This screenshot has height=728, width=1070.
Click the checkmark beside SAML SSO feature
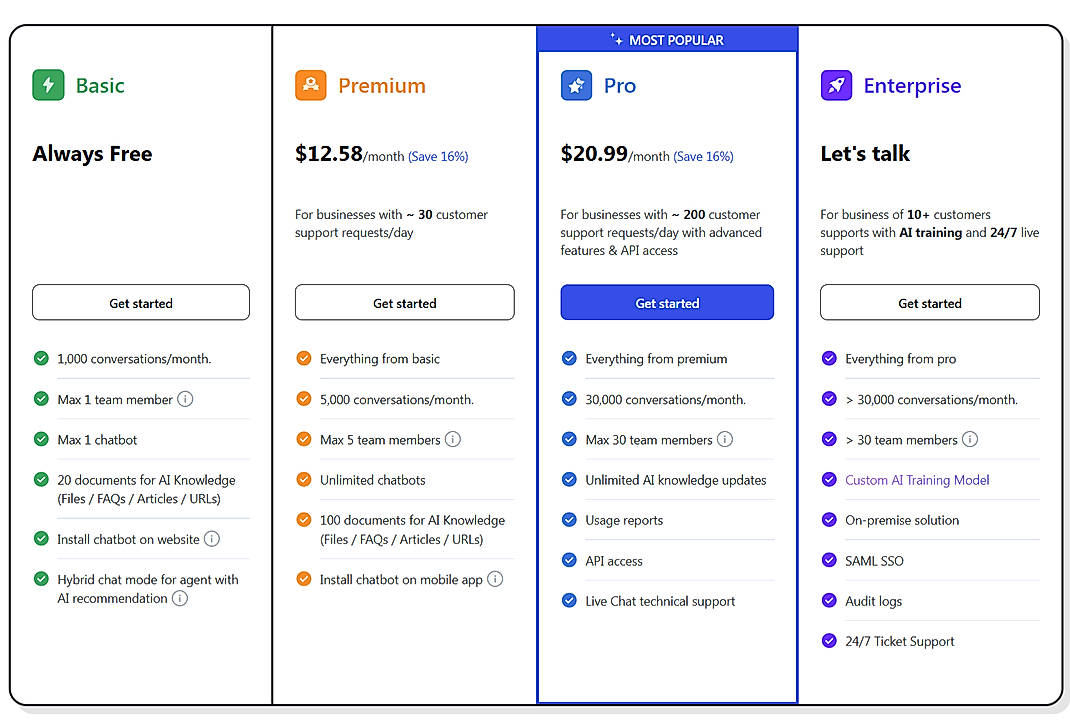point(830,561)
